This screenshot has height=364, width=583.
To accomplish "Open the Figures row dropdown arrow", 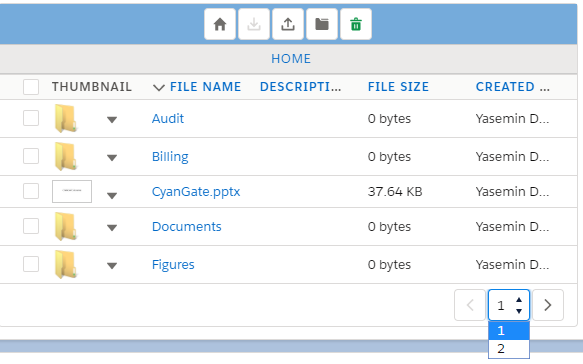I will point(112,265).
